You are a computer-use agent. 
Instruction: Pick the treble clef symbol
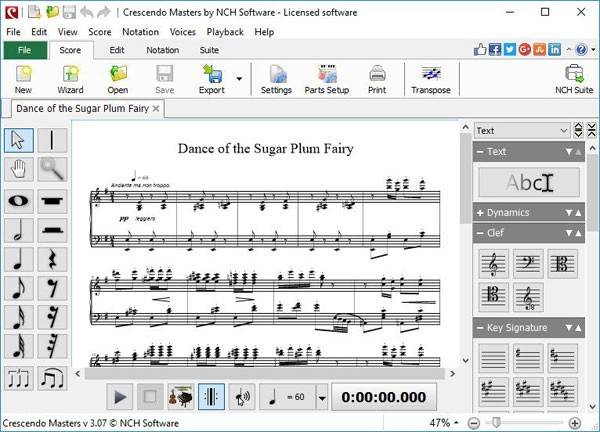click(493, 264)
